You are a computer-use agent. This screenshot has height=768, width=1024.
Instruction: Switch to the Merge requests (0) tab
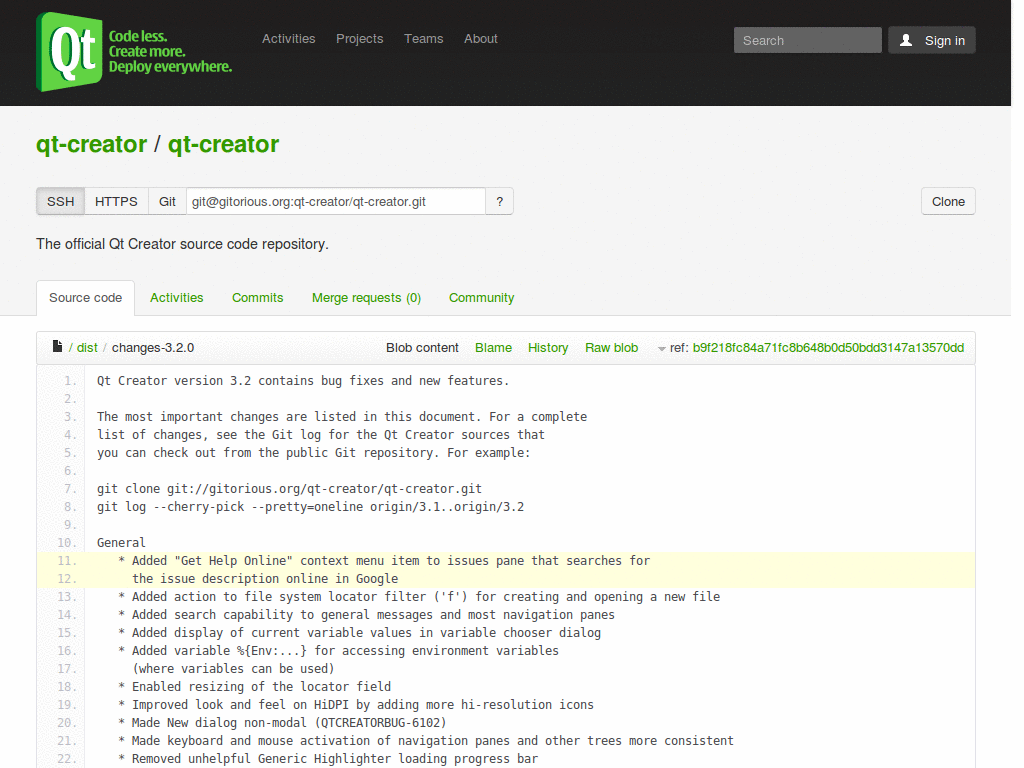point(366,298)
